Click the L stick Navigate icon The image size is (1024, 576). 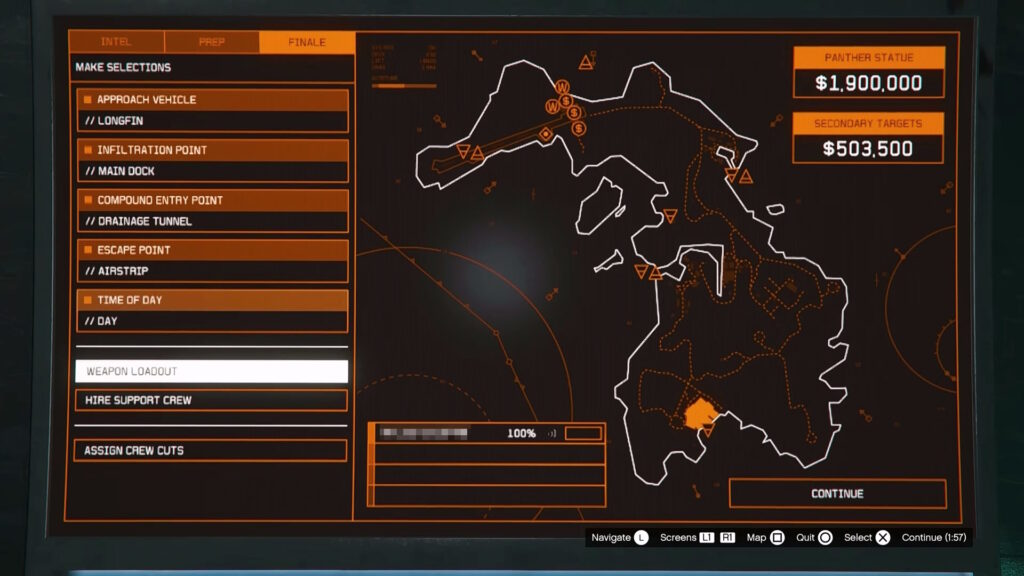(x=641, y=537)
